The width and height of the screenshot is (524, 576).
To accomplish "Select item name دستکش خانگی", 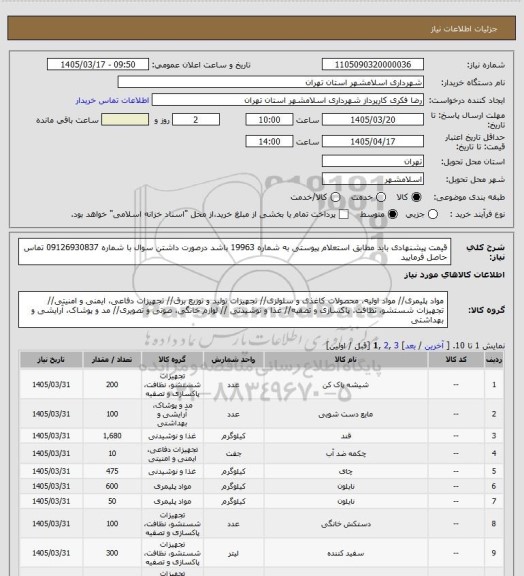I will point(346,523).
